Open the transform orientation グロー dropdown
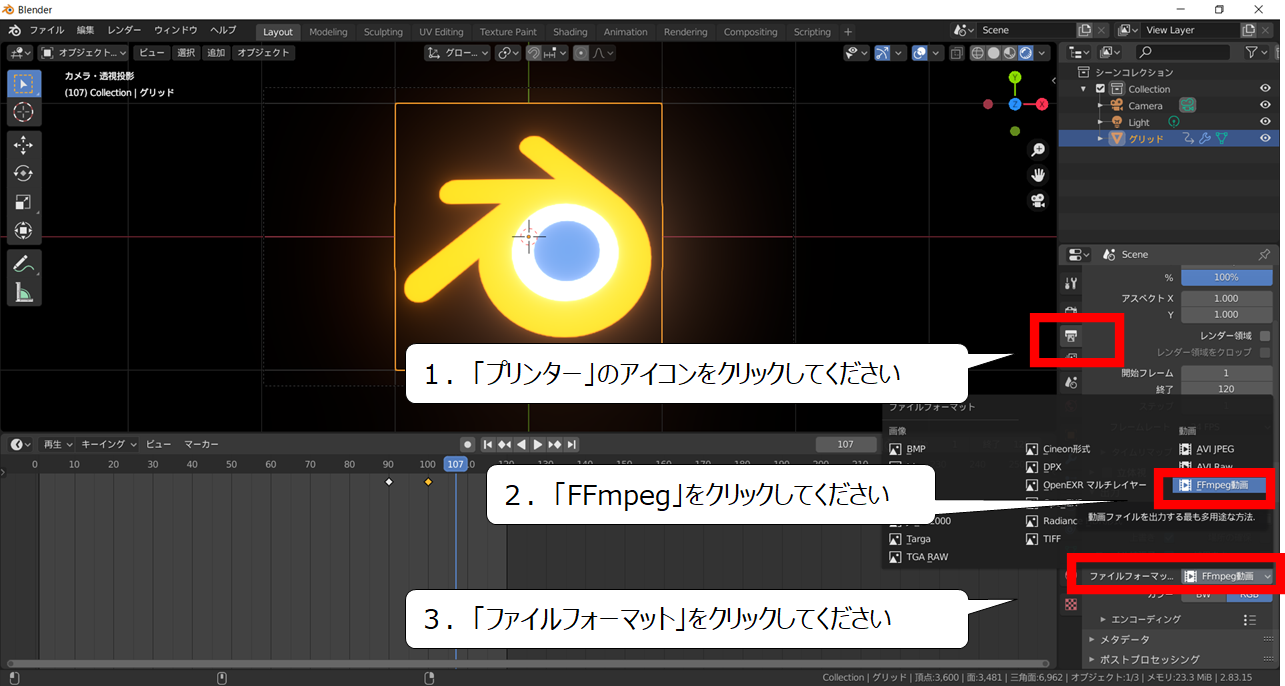The width and height of the screenshot is (1285, 686). [x=457, y=53]
